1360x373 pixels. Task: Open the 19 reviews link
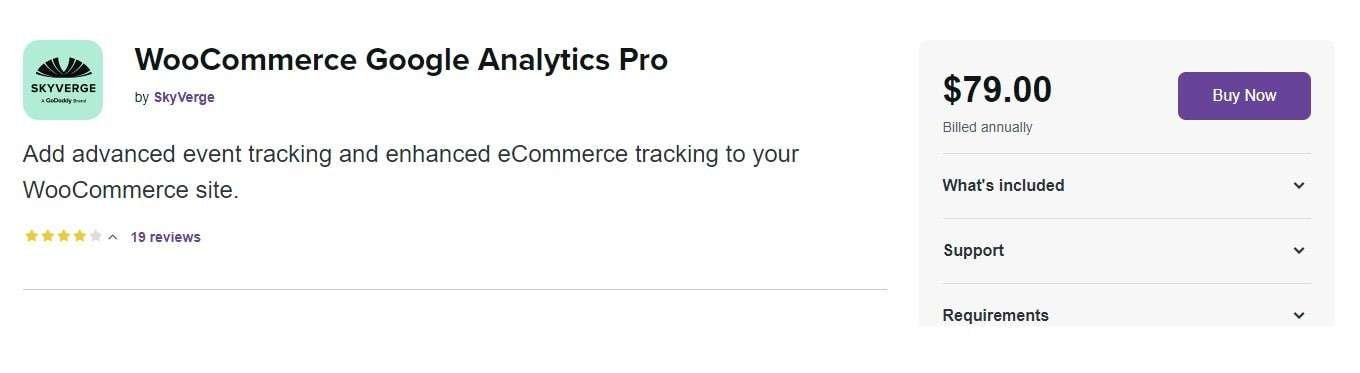point(166,237)
